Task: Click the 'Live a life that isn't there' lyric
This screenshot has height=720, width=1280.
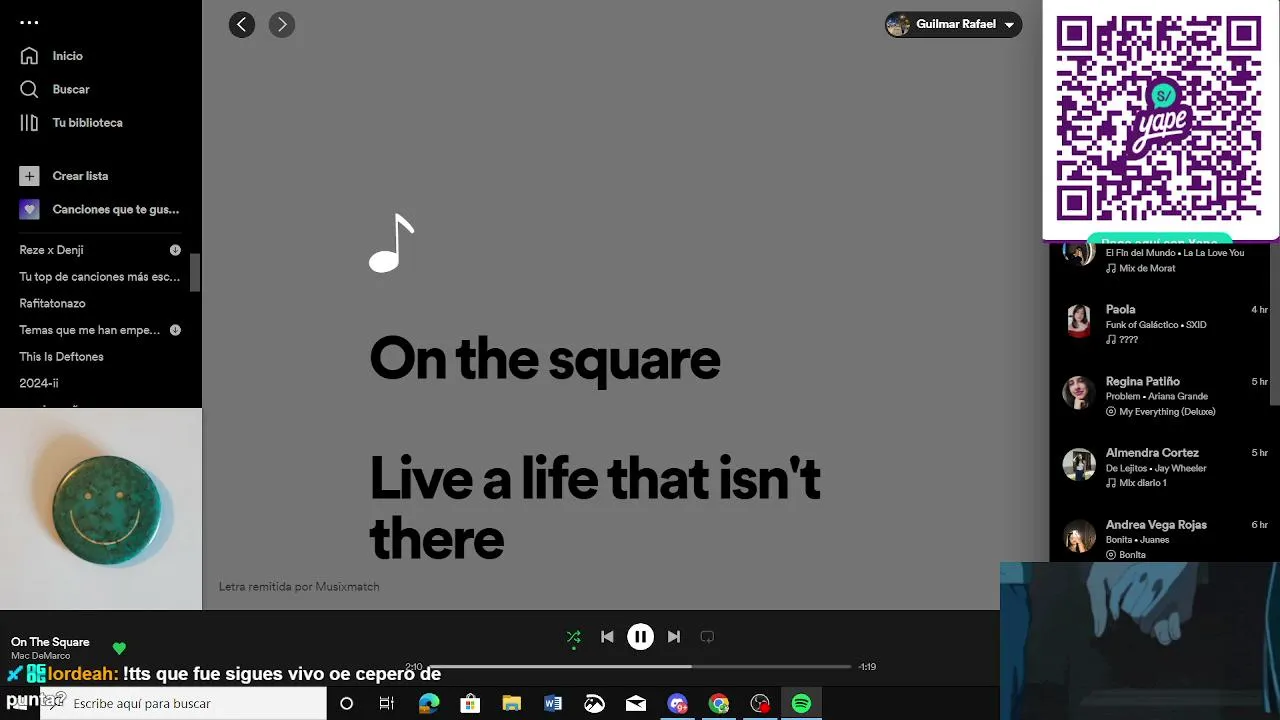Action: click(595, 508)
